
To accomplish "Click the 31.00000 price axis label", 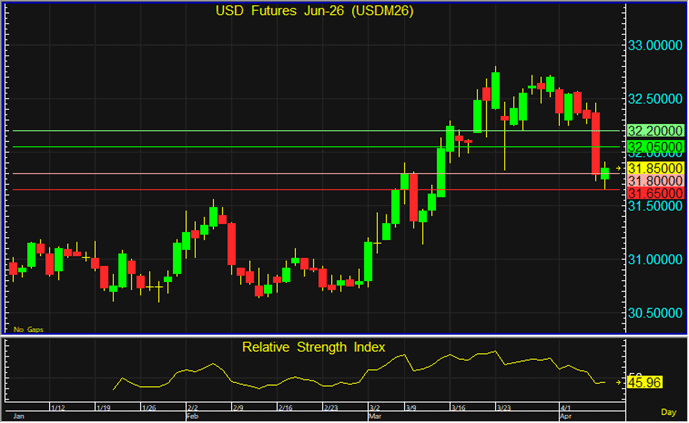I will point(655,259).
